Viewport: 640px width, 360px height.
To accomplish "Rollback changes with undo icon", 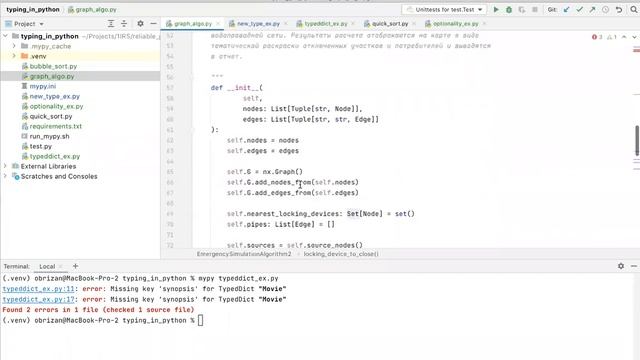I will (x=619, y=9).
